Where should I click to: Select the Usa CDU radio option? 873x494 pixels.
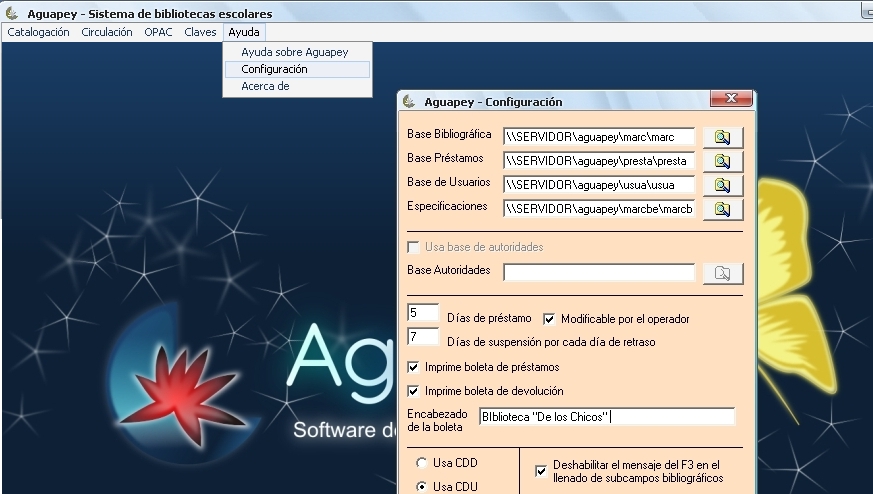pos(420,487)
